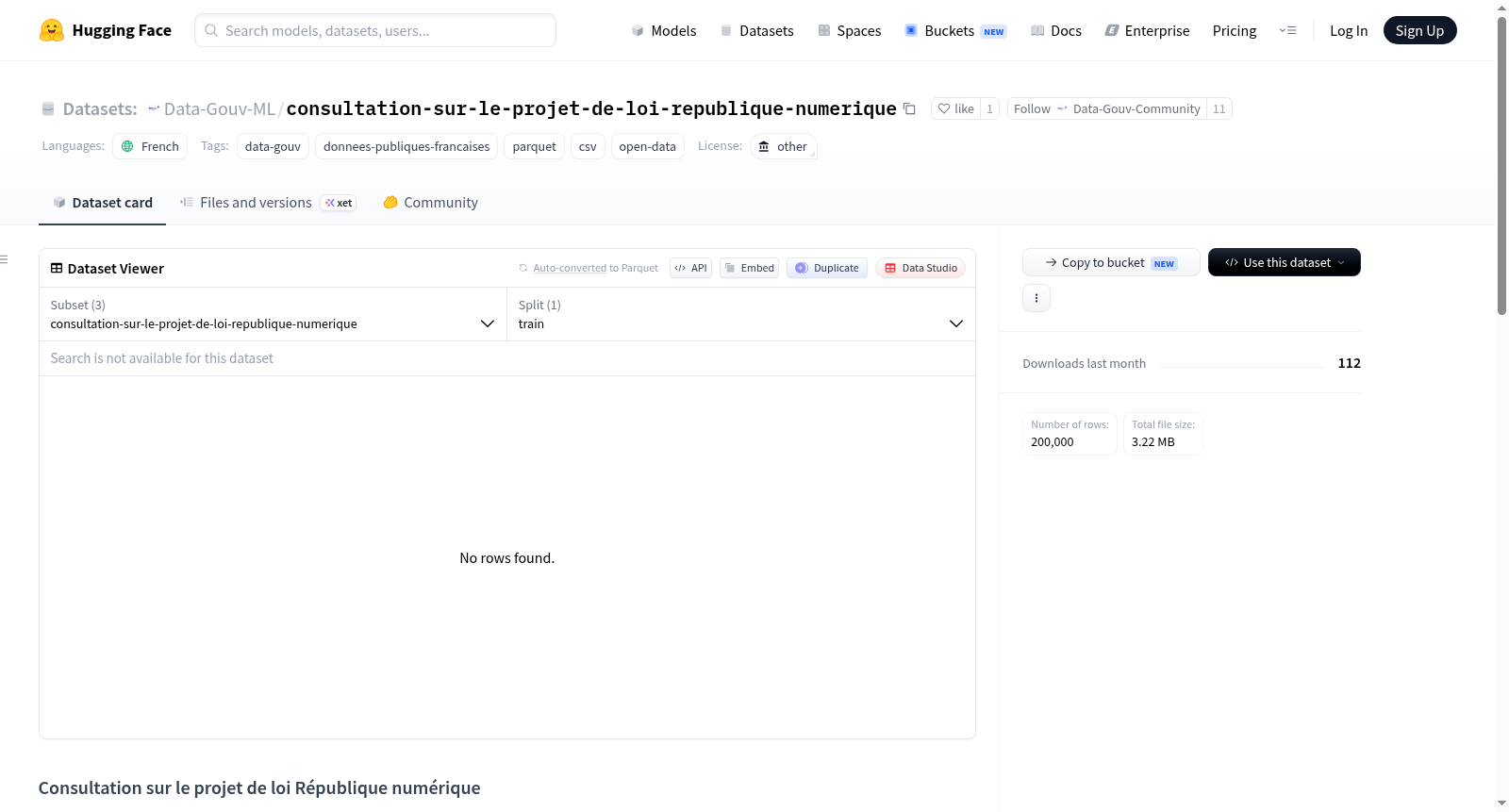Click the like count number 1
Viewport: 1509px width, 812px height.
point(989,108)
